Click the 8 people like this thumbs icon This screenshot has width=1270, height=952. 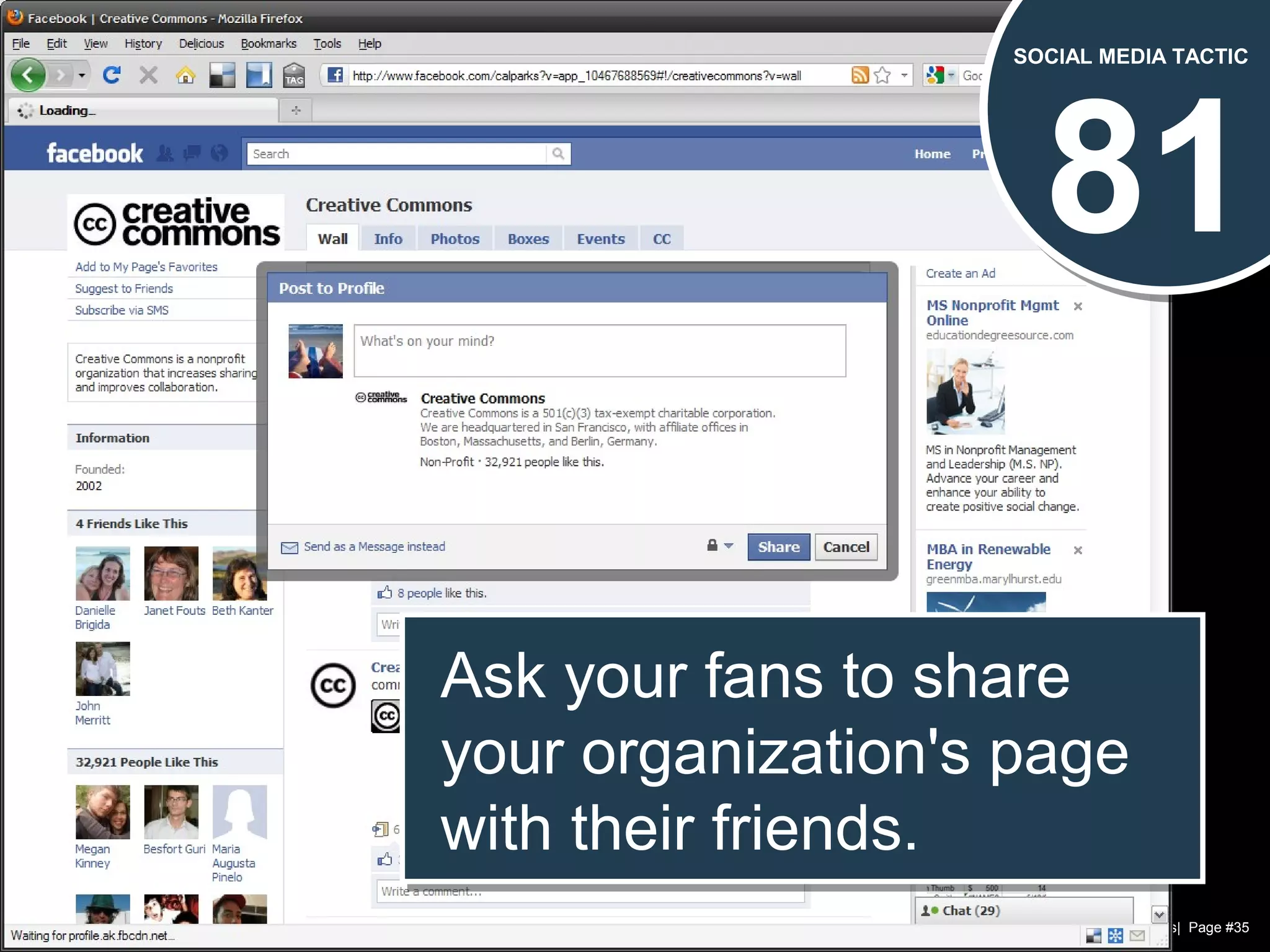[384, 593]
